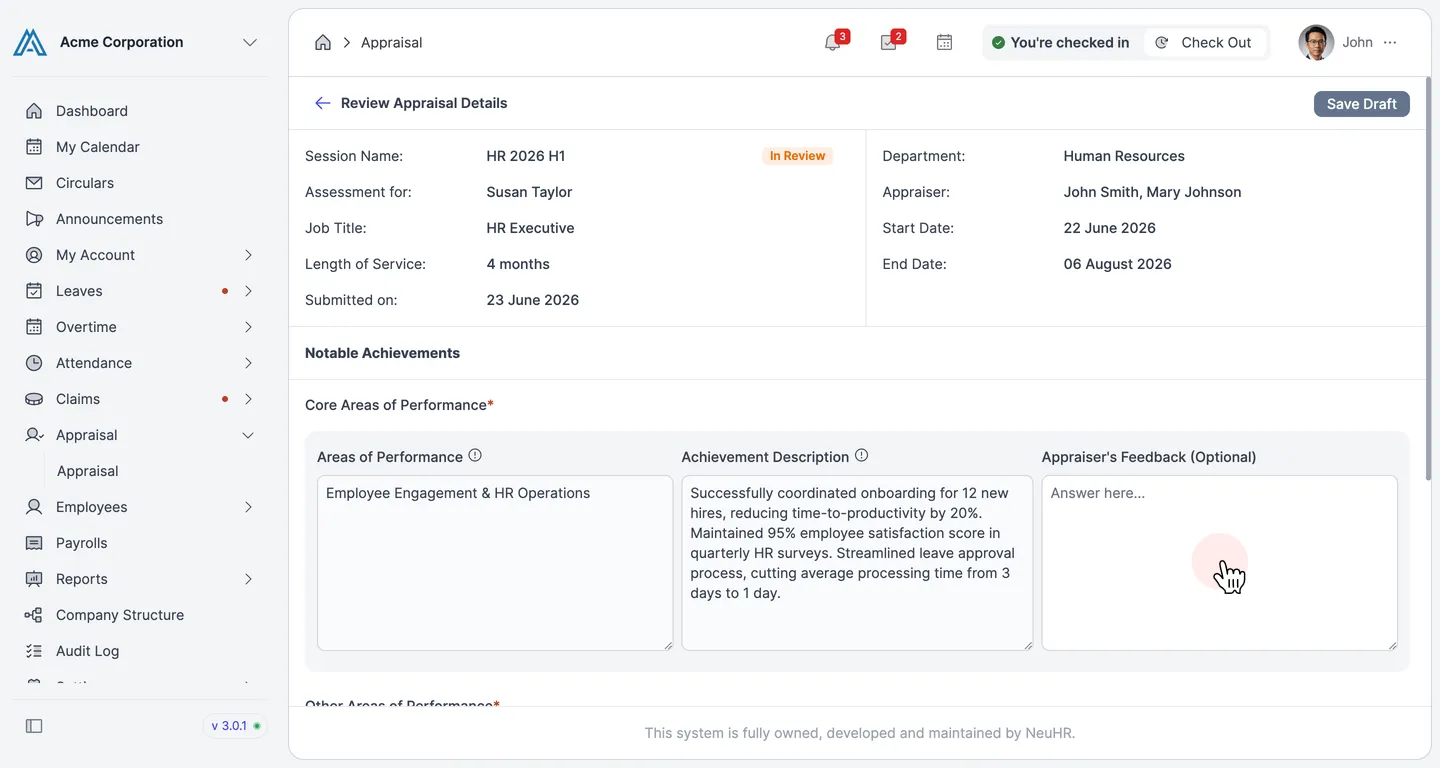Click the Dashboard home icon in sidebar
This screenshot has height=768, width=1440.
tap(34, 111)
